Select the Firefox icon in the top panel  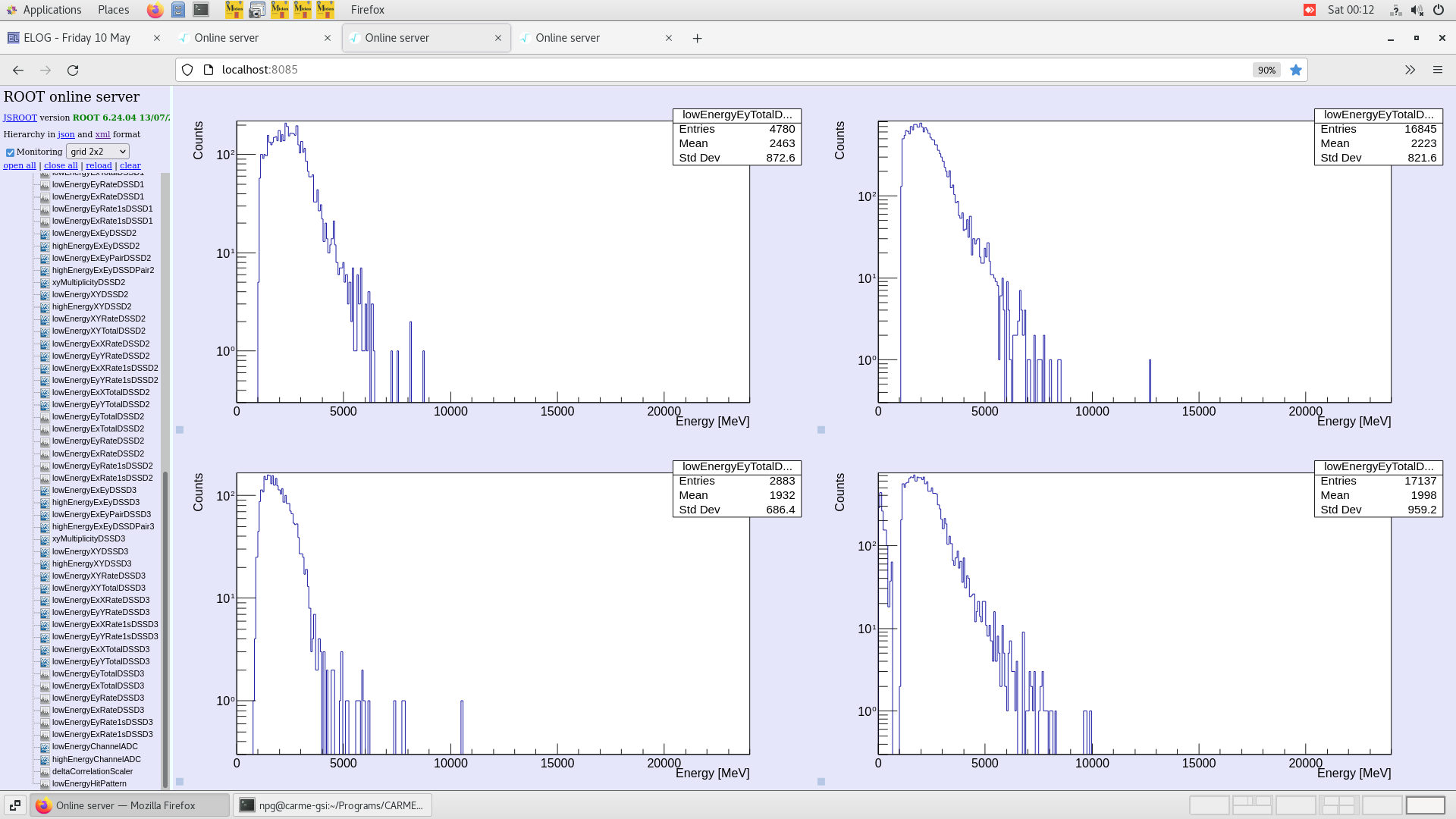point(155,10)
